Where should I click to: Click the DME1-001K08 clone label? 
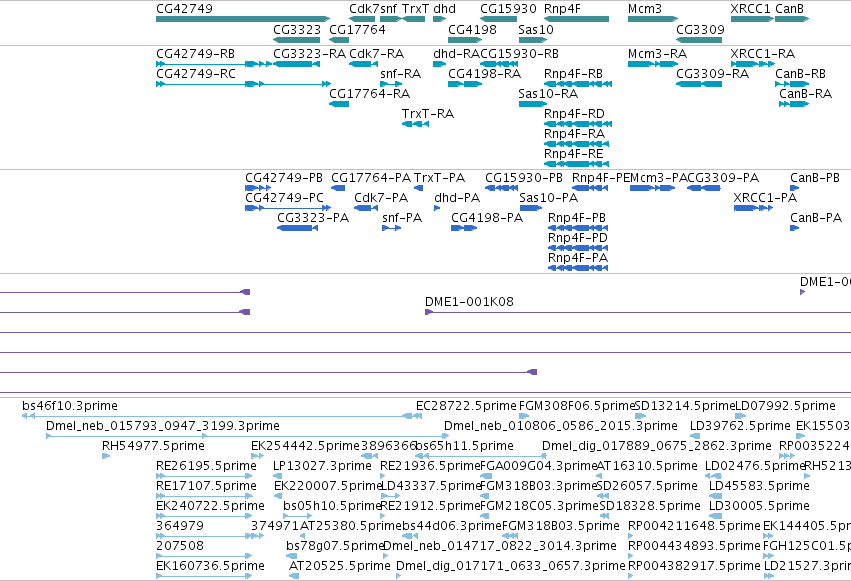coord(469,302)
